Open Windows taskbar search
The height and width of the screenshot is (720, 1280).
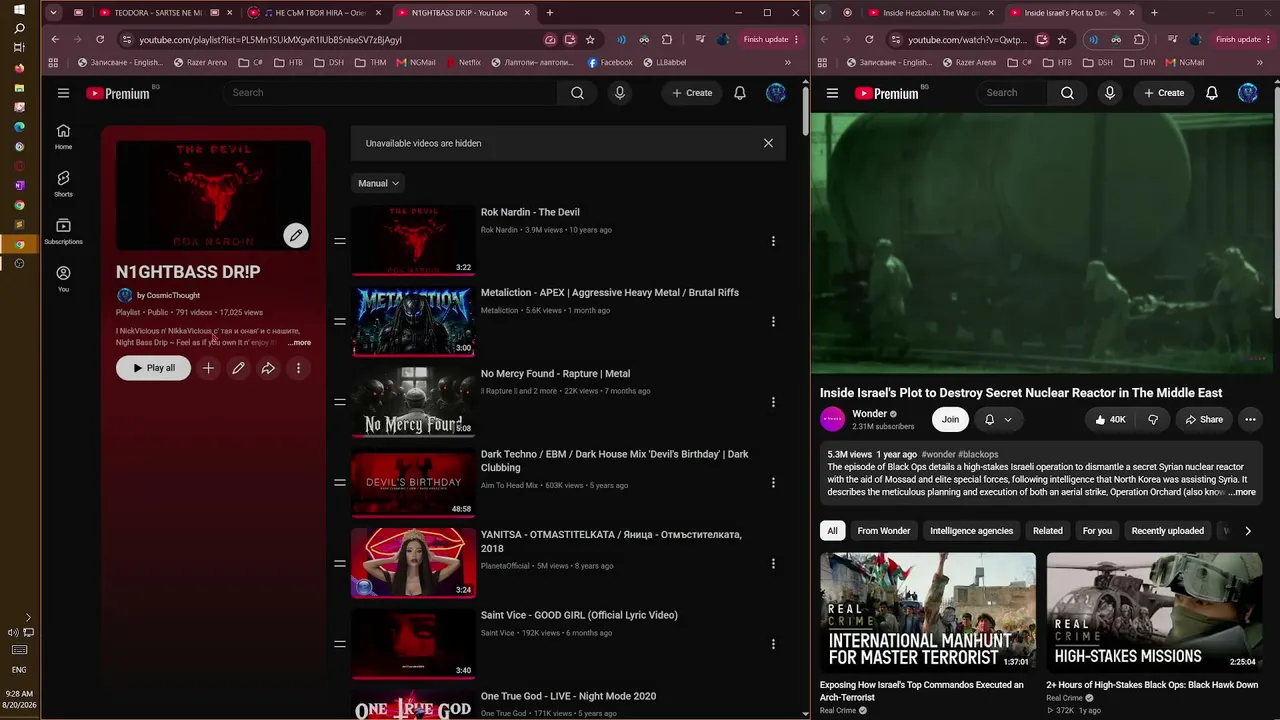click(19, 28)
